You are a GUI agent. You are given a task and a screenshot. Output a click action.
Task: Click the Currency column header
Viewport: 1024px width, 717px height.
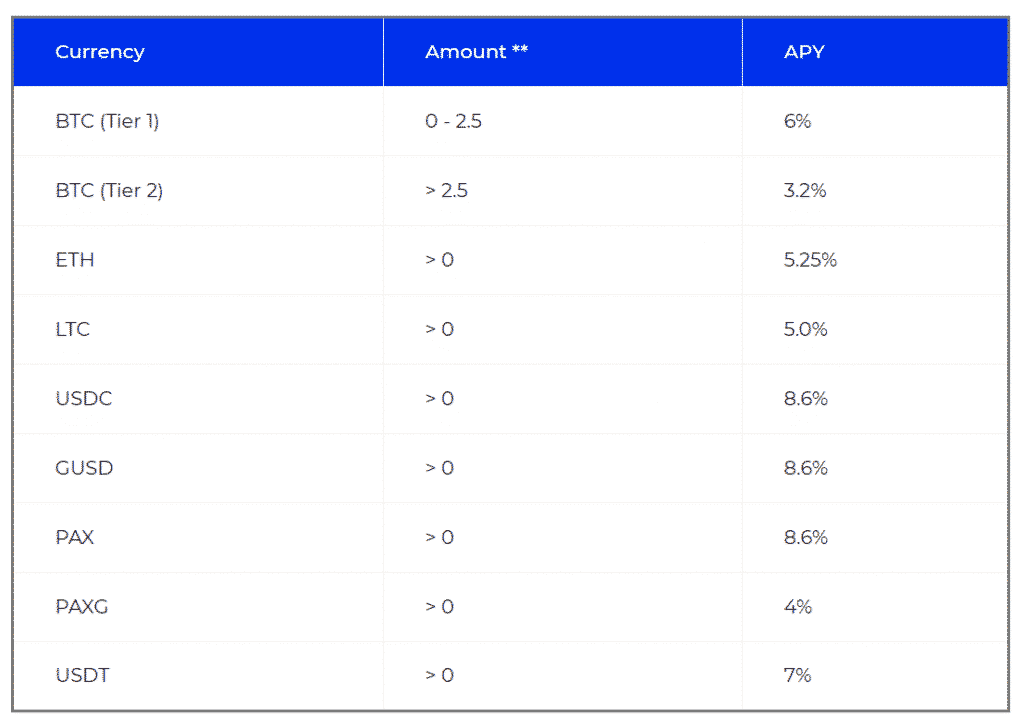click(x=100, y=52)
